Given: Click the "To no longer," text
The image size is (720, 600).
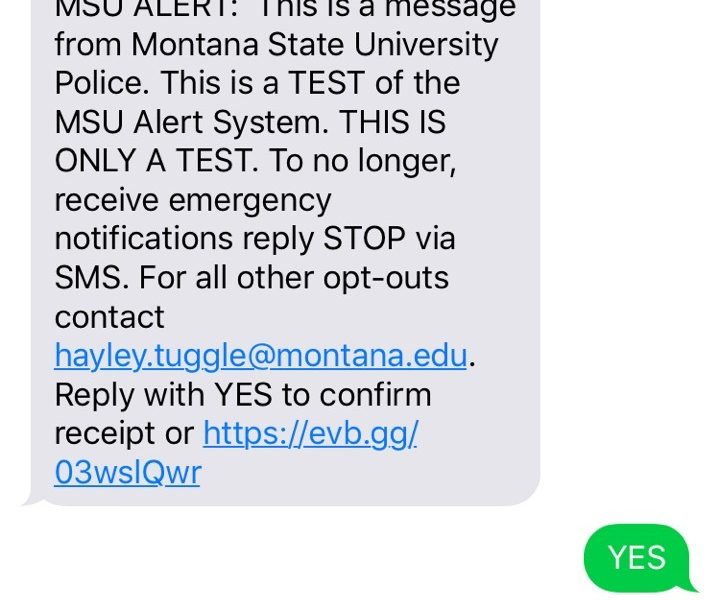Looking at the screenshot, I should point(365,161).
